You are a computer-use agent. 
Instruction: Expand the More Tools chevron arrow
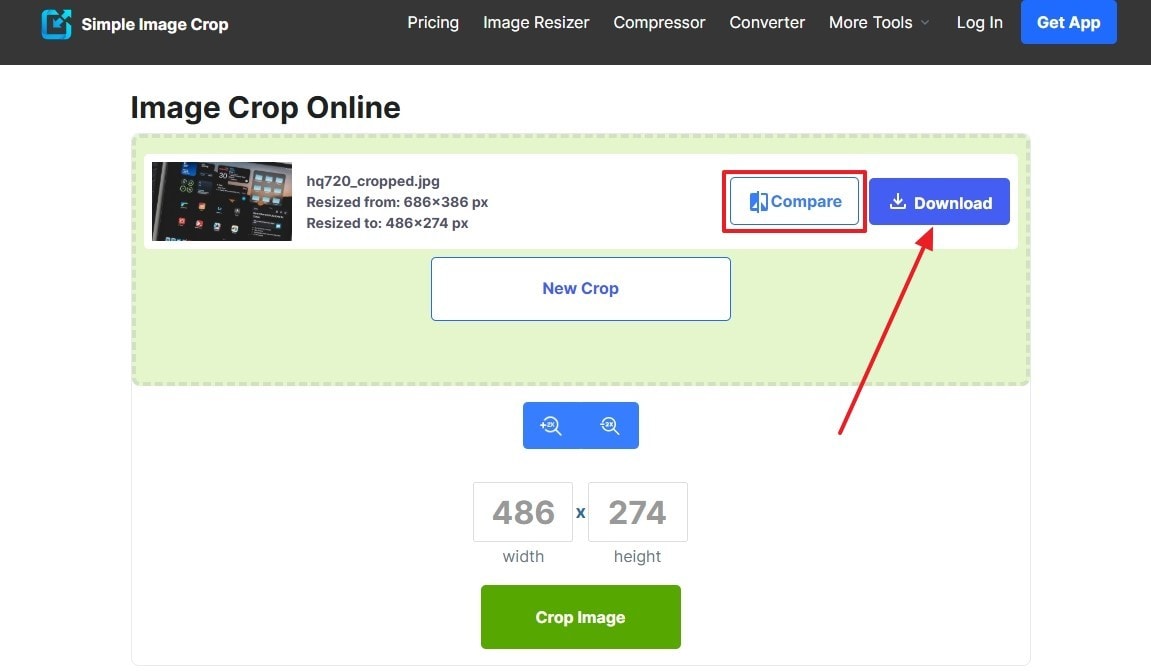925,23
